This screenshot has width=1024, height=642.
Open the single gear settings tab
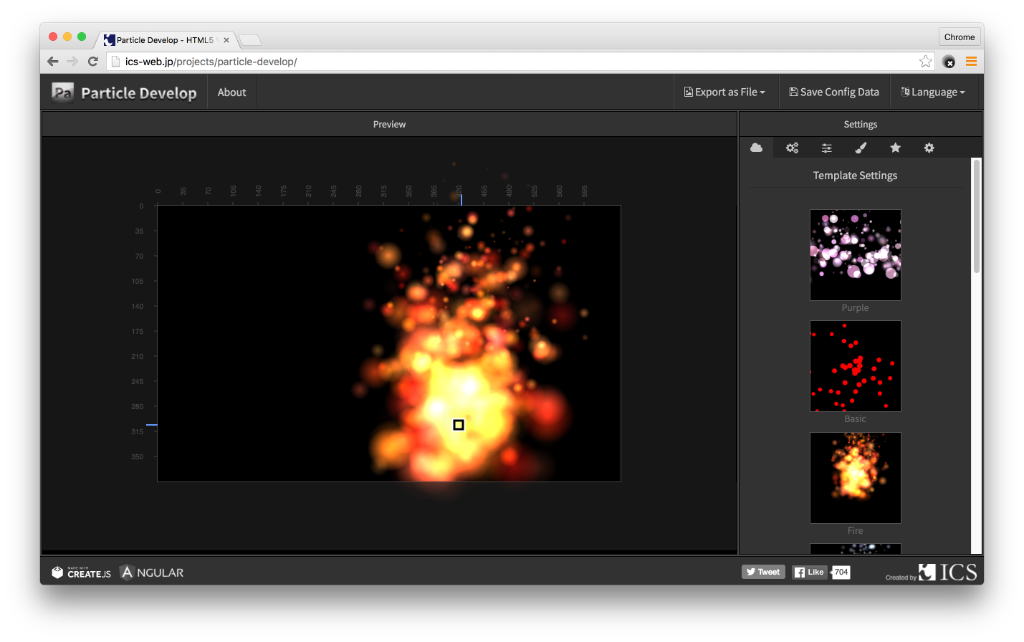tap(929, 148)
